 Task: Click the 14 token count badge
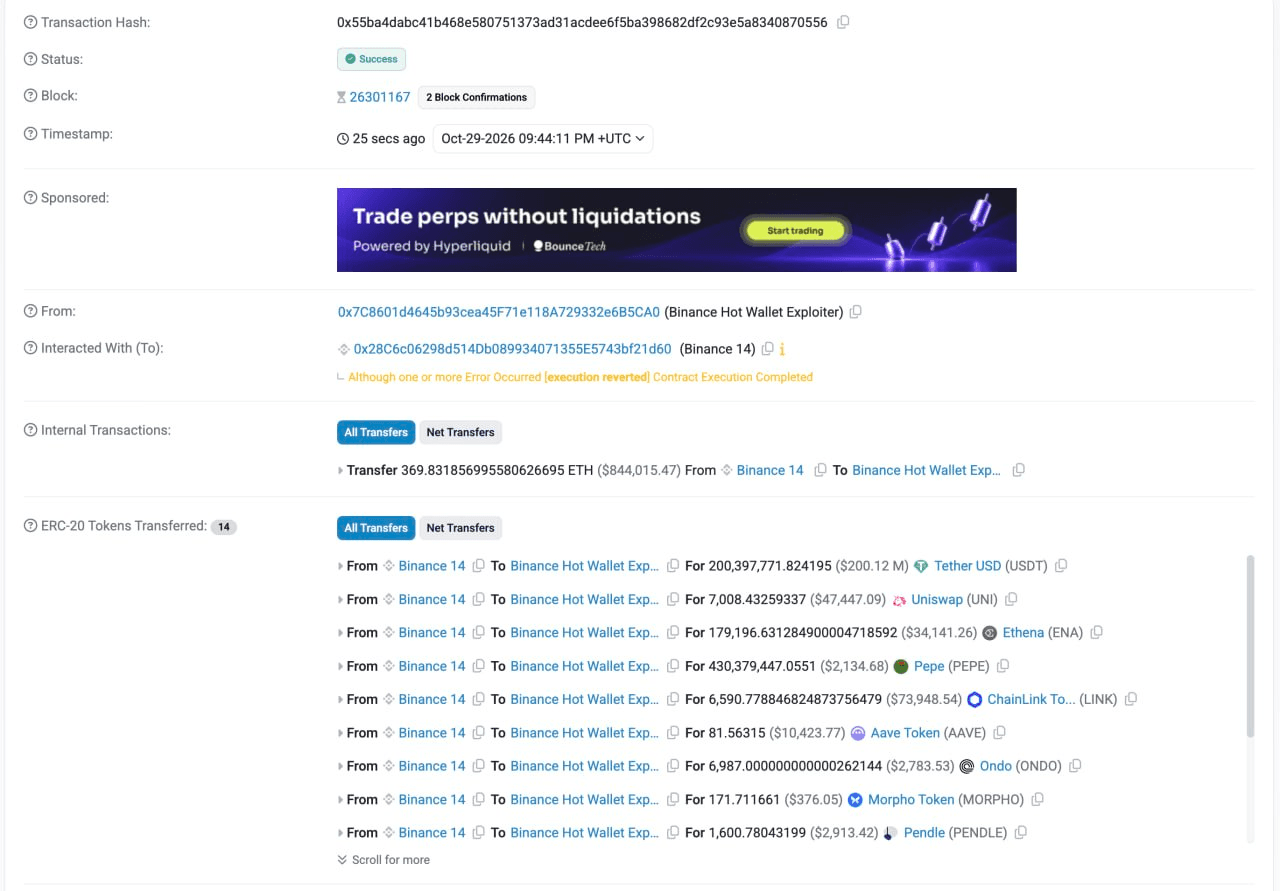click(x=224, y=527)
